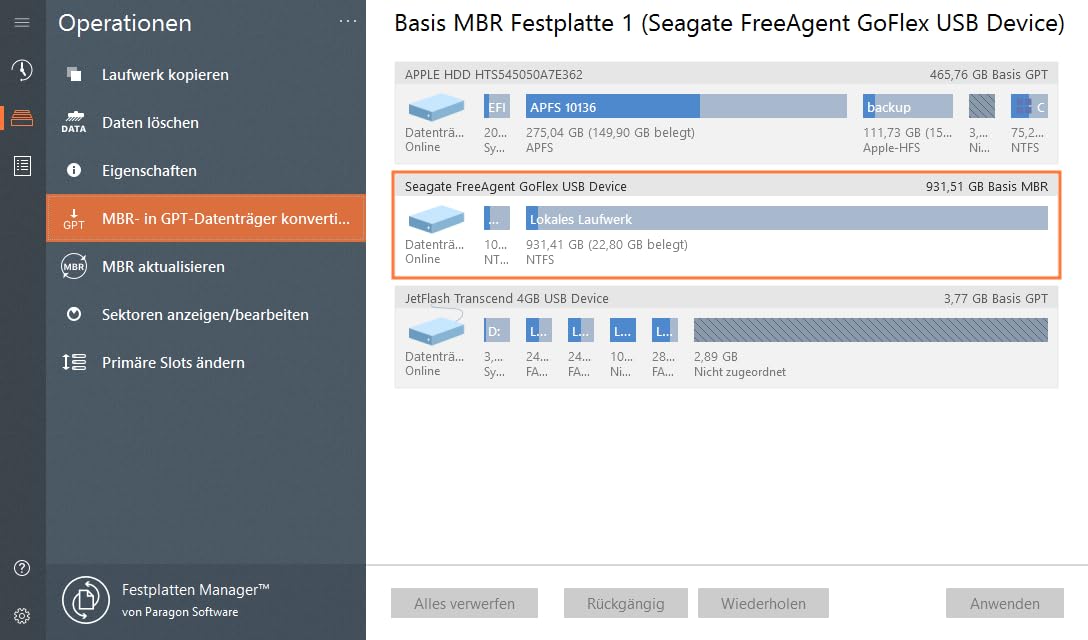
Task: Select first 24 FAT partition on JetFlash
Action: [538, 331]
